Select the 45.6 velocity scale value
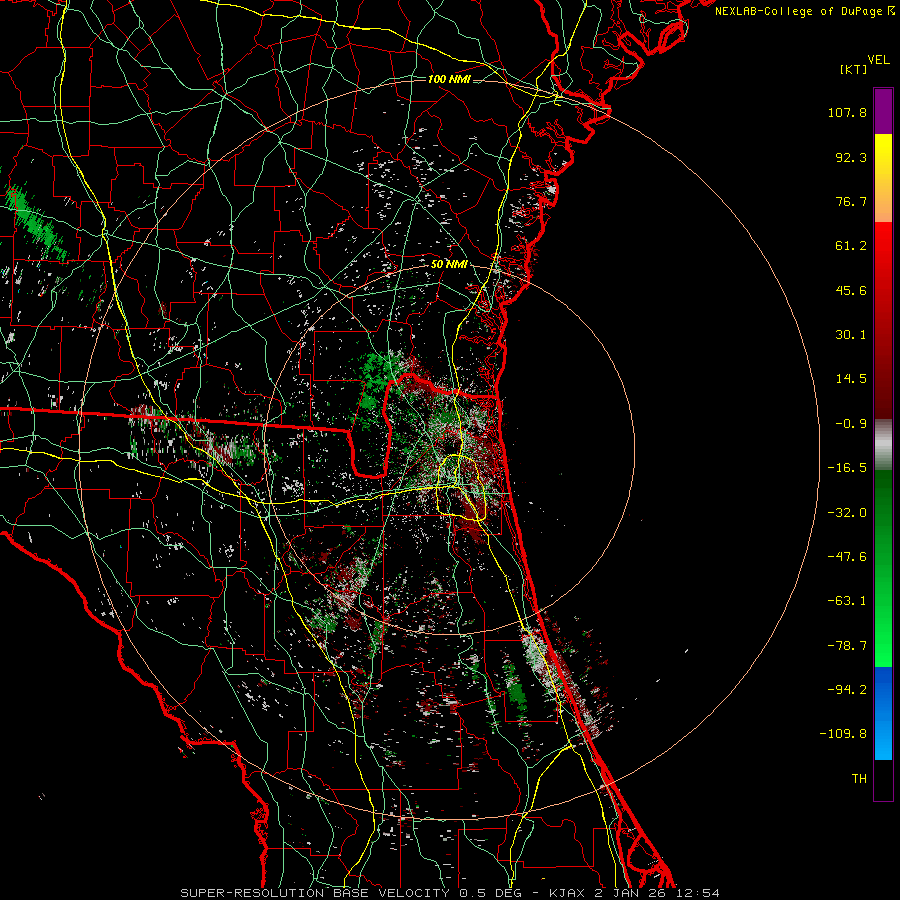 tap(851, 290)
